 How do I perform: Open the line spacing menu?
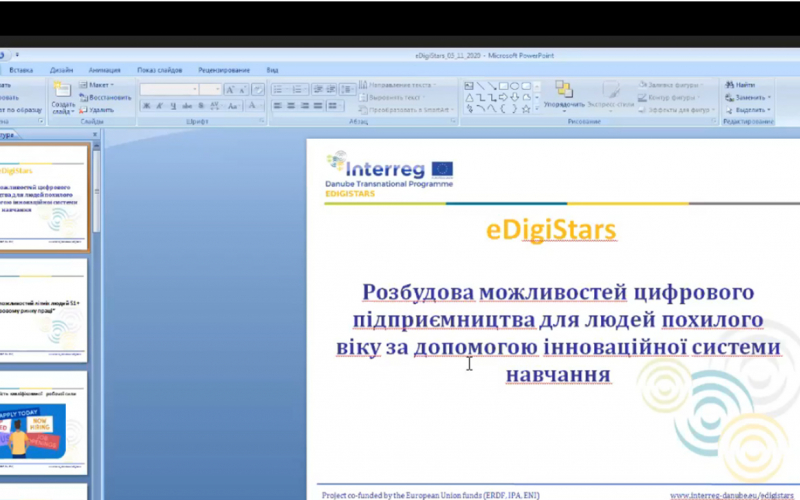(x=347, y=89)
